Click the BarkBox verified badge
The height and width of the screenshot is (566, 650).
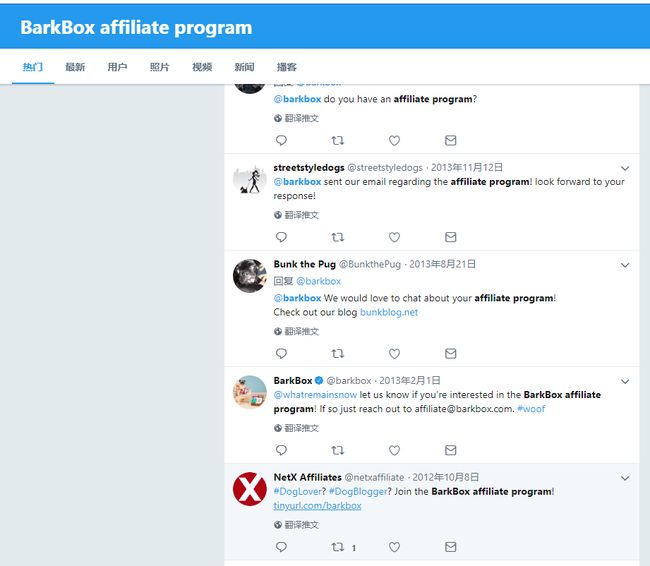(x=319, y=380)
